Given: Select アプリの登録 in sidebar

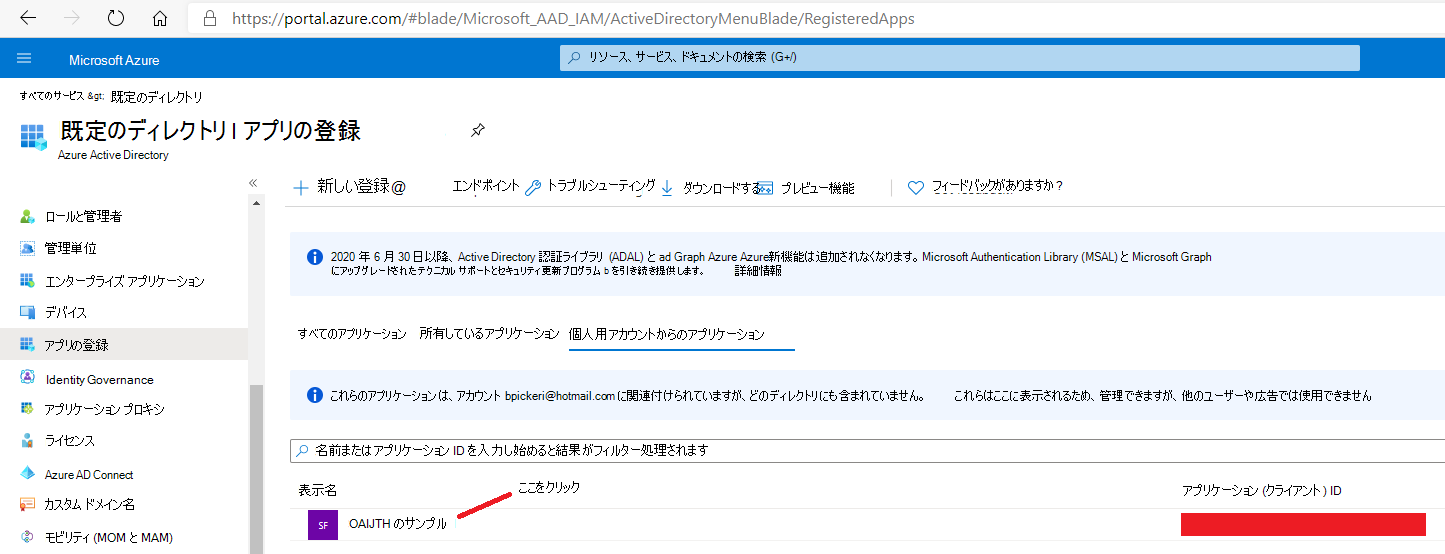Looking at the screenshot, I should [x=77, y=344].
